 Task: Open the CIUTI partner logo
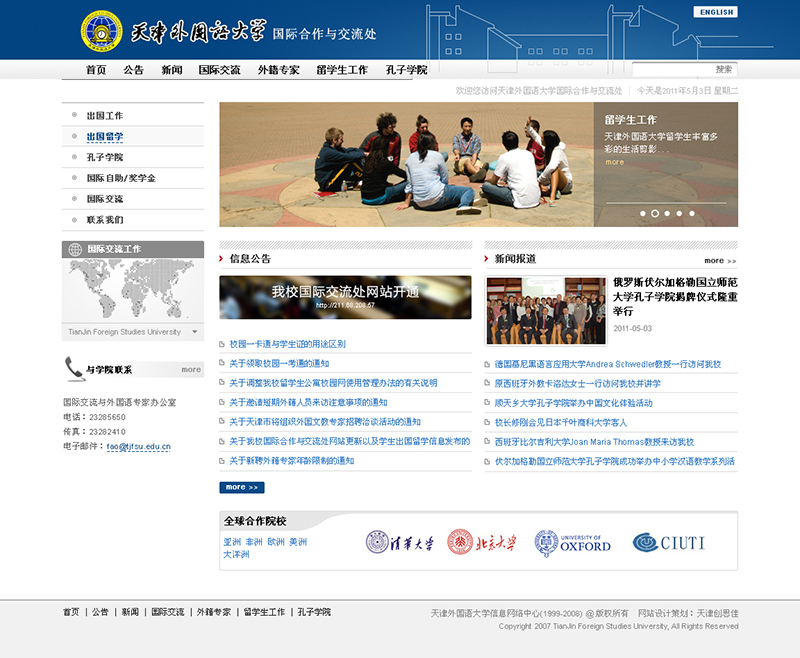669,543
